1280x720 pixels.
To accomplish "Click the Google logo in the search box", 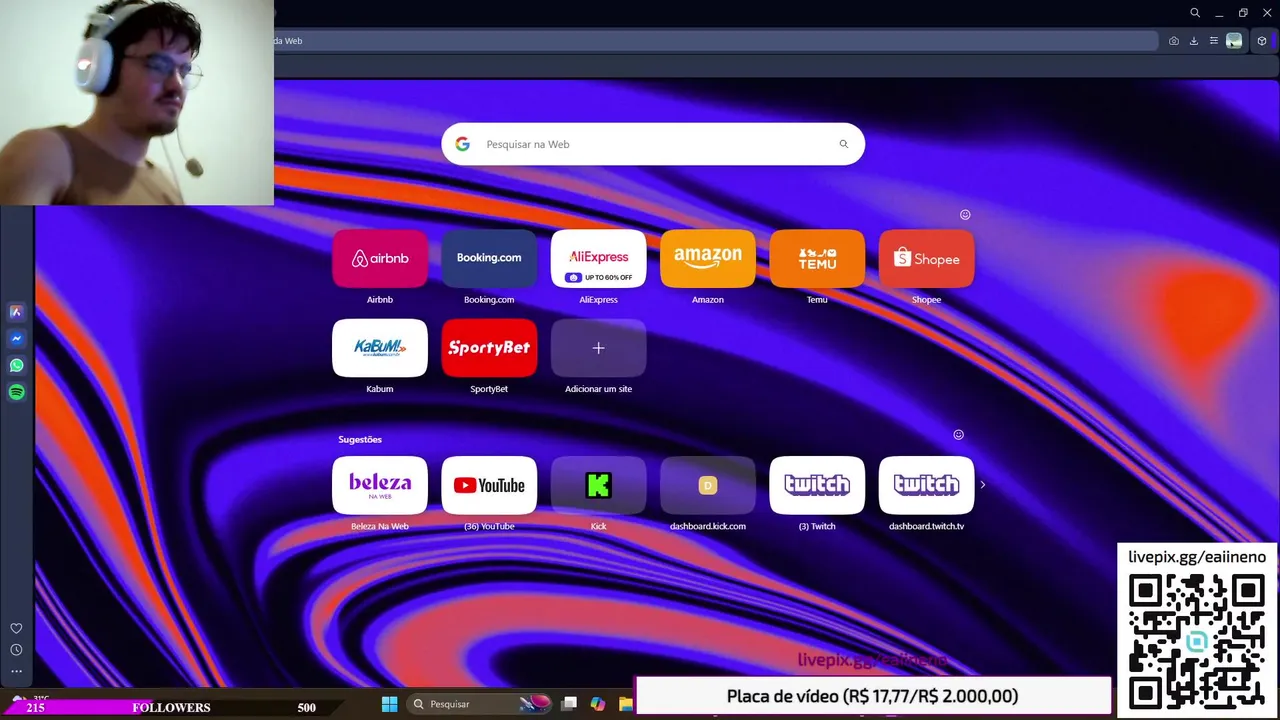I will [x=462, y=144].
